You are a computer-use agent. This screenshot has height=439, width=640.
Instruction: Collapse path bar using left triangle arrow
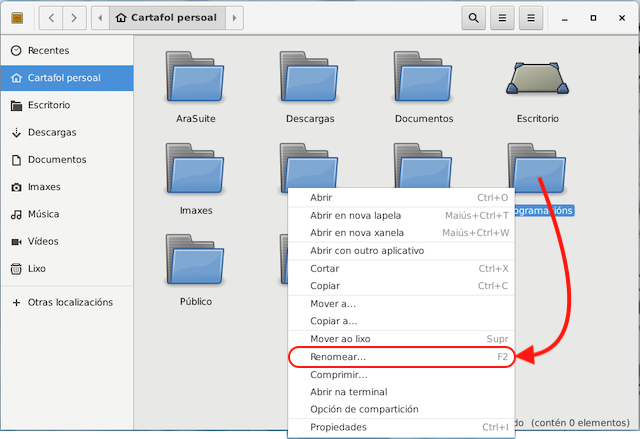(100, 18)
